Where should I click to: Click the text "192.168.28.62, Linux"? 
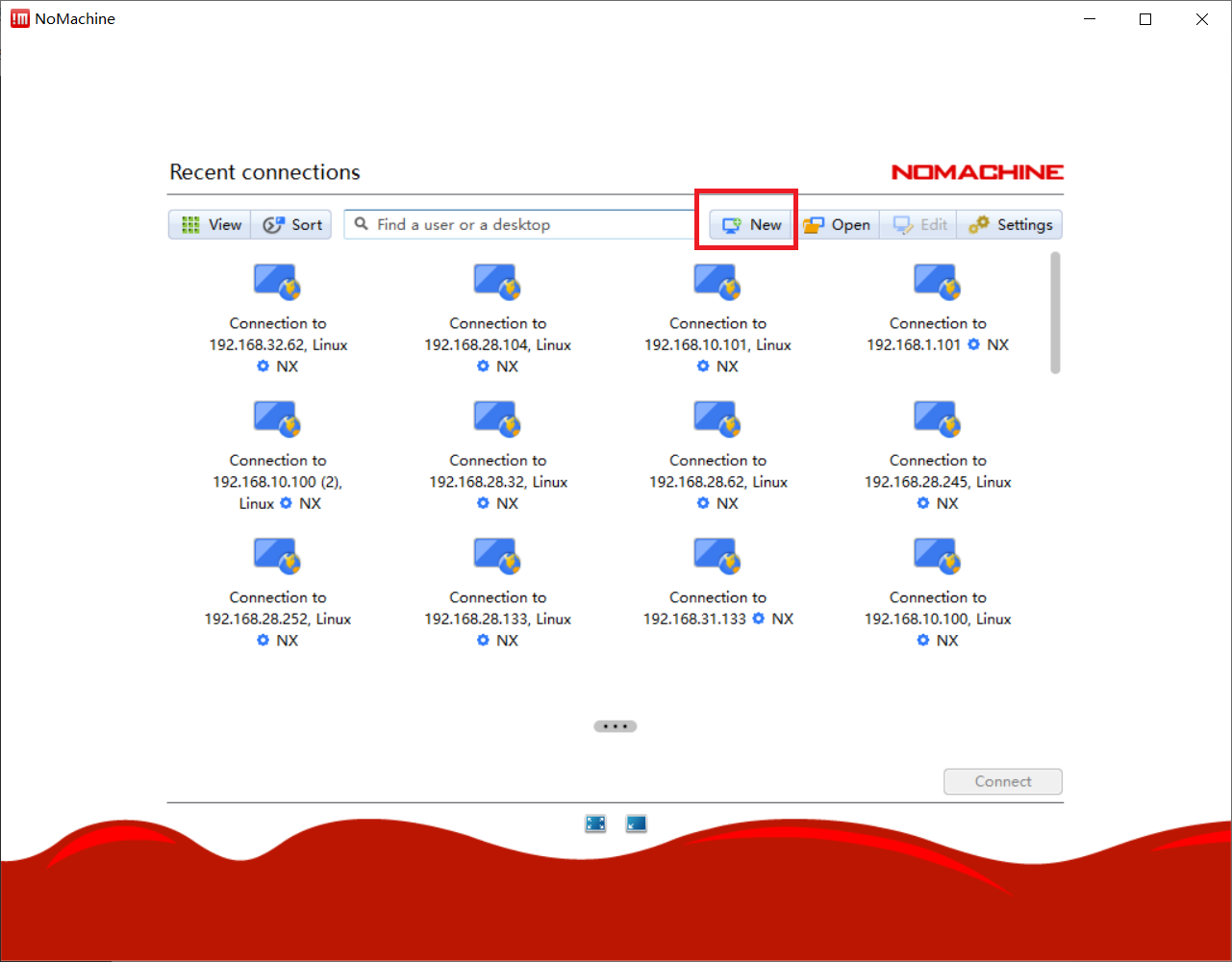[x=718, y=482]
